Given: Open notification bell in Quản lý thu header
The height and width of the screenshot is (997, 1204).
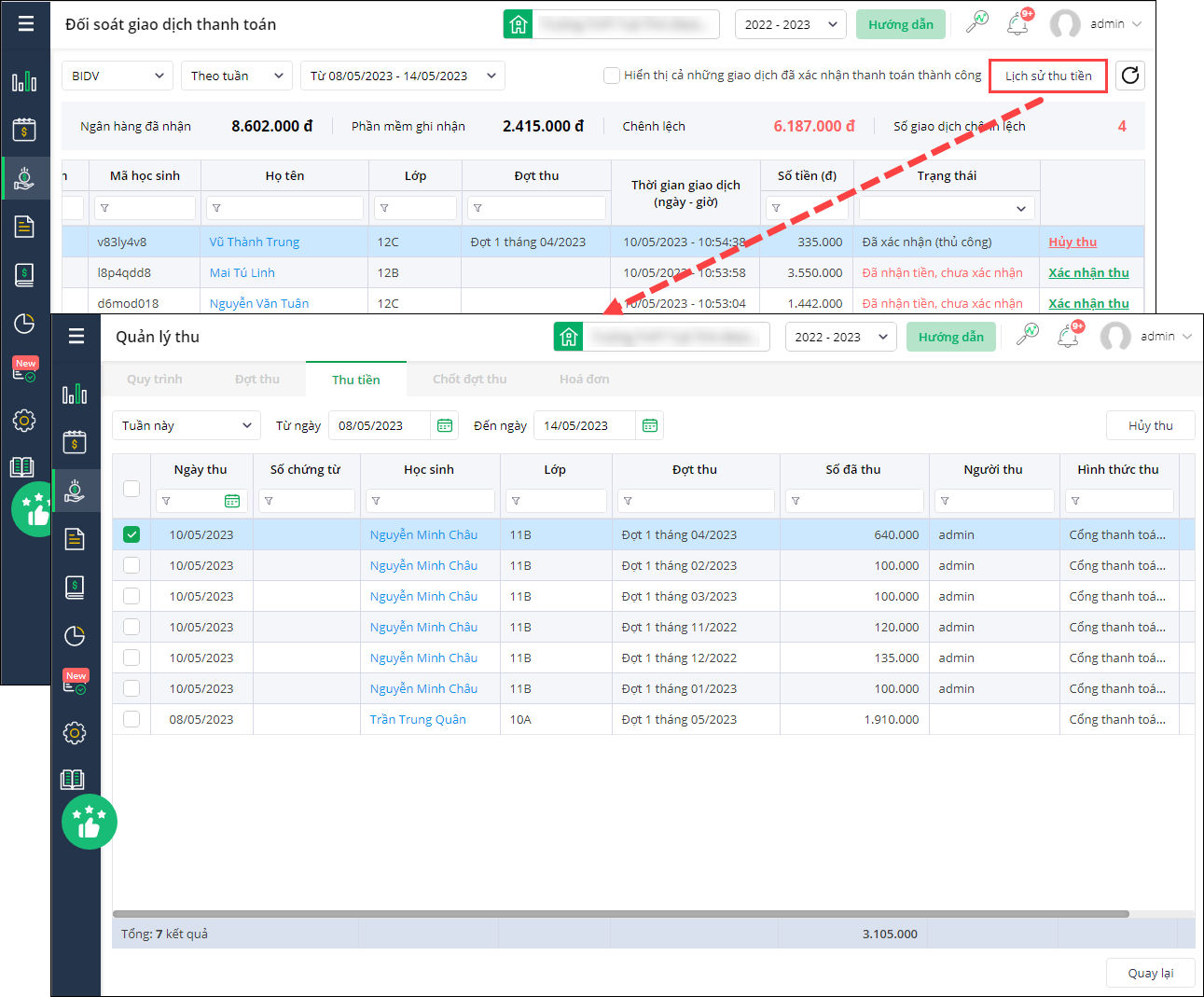Looking at the screenshot, I should (x=1068, y=337).
